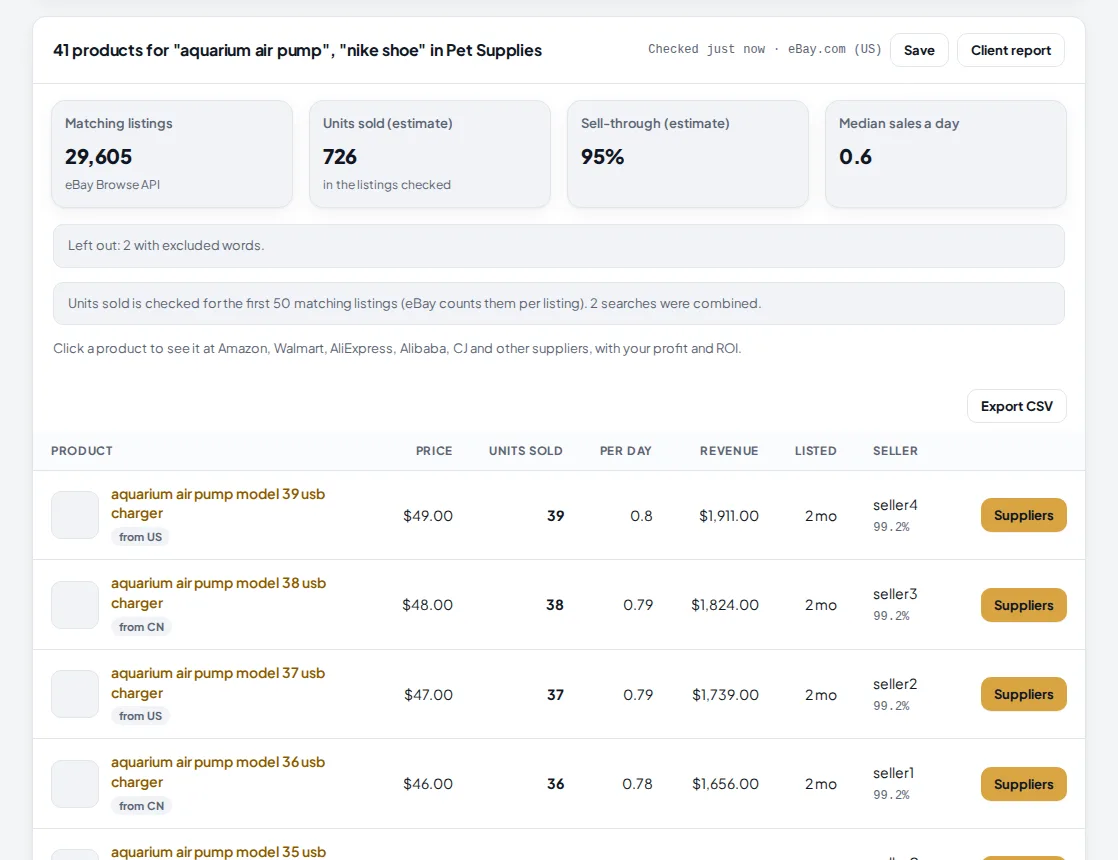Open aquarium air pump model 37 link
This screenshot has height=860, width=1118.
click(x=217, y=682)
